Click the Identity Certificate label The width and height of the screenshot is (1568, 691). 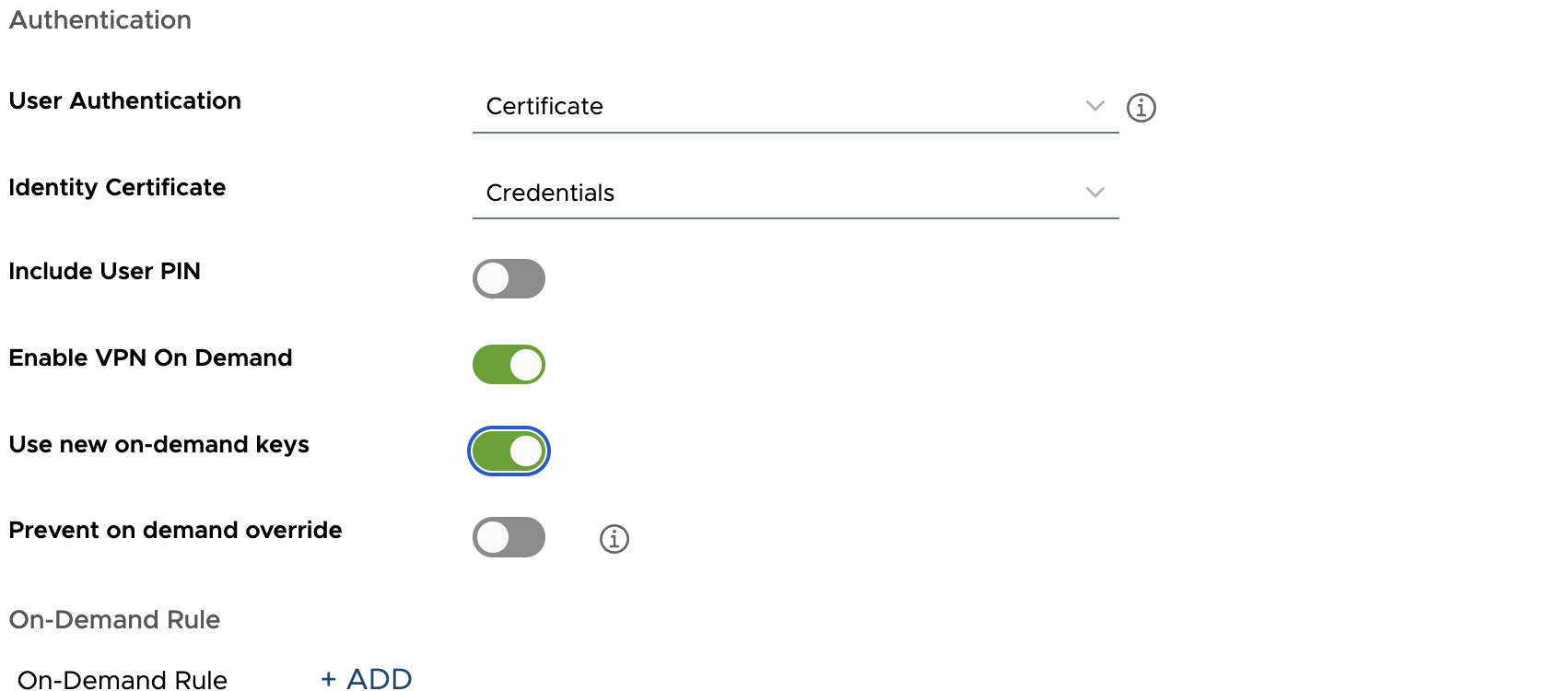tap(117, 187)
